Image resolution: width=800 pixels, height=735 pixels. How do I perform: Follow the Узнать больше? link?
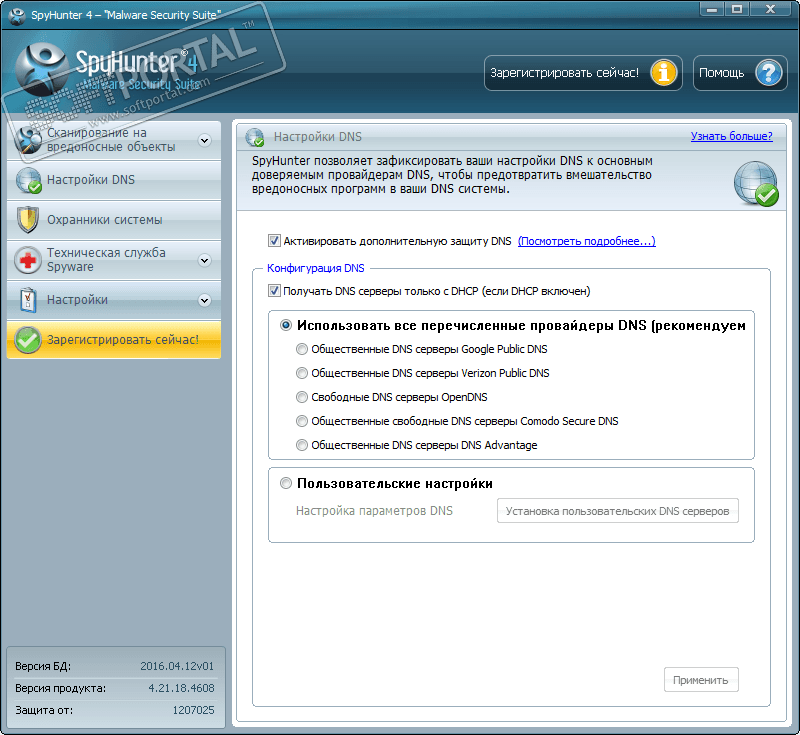pos(731,136)
